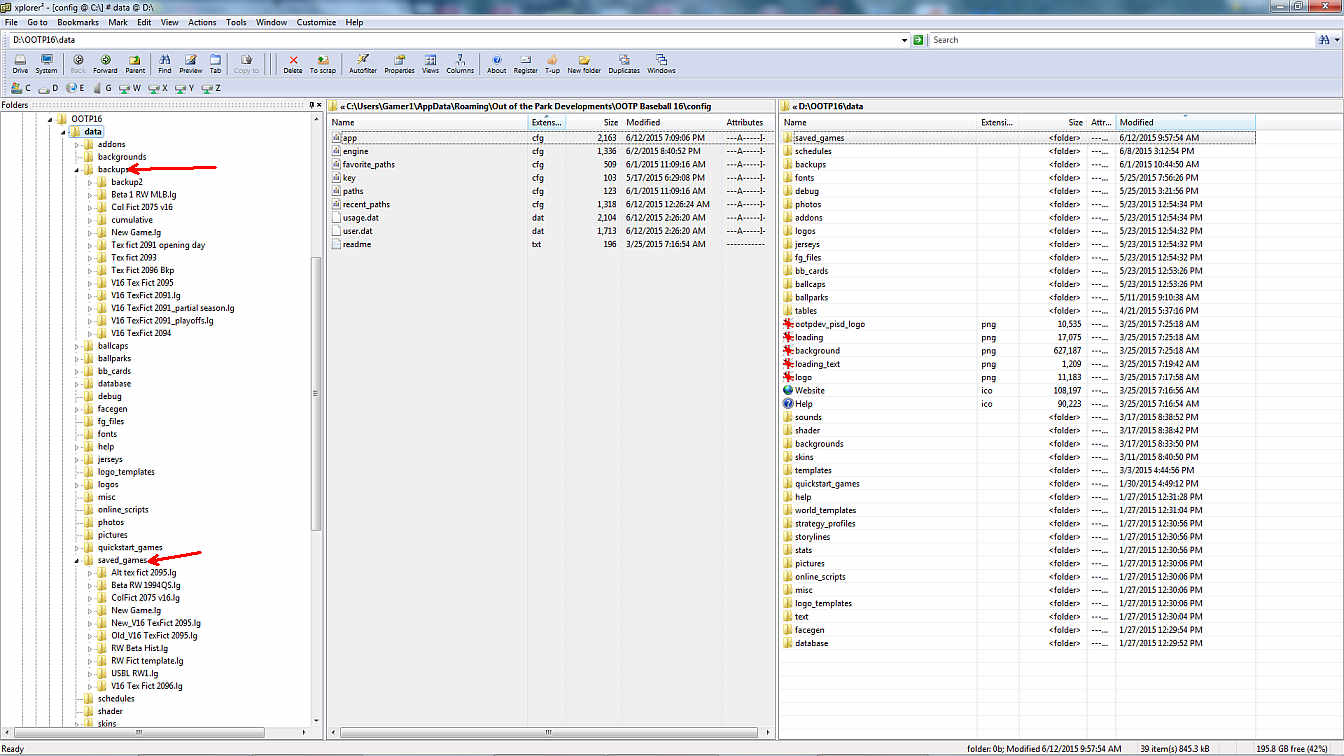Open Properties from the toolbar
Screen dimensions: 1344x756
399,63
